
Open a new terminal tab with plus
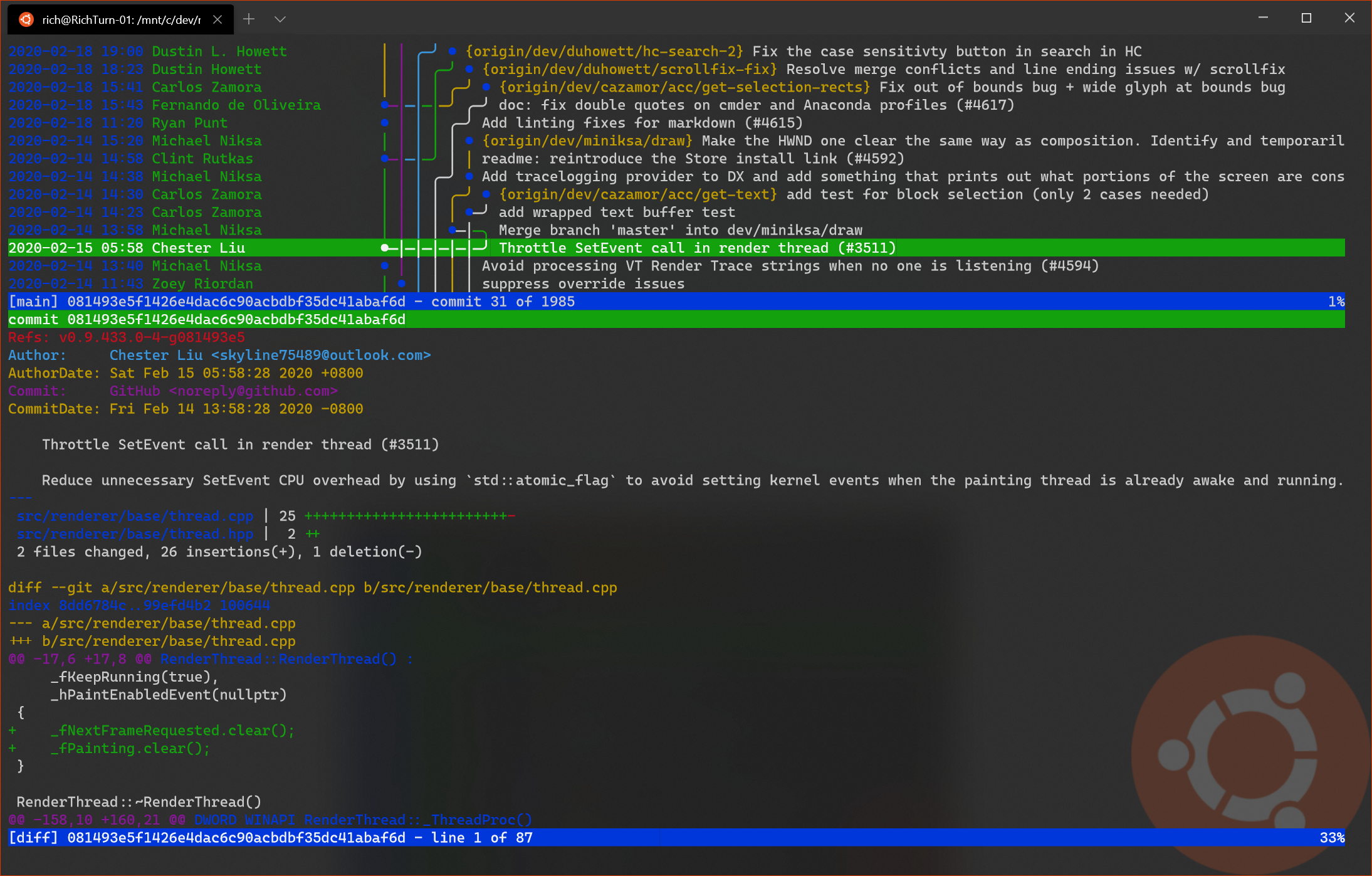[x=249, y=19]
